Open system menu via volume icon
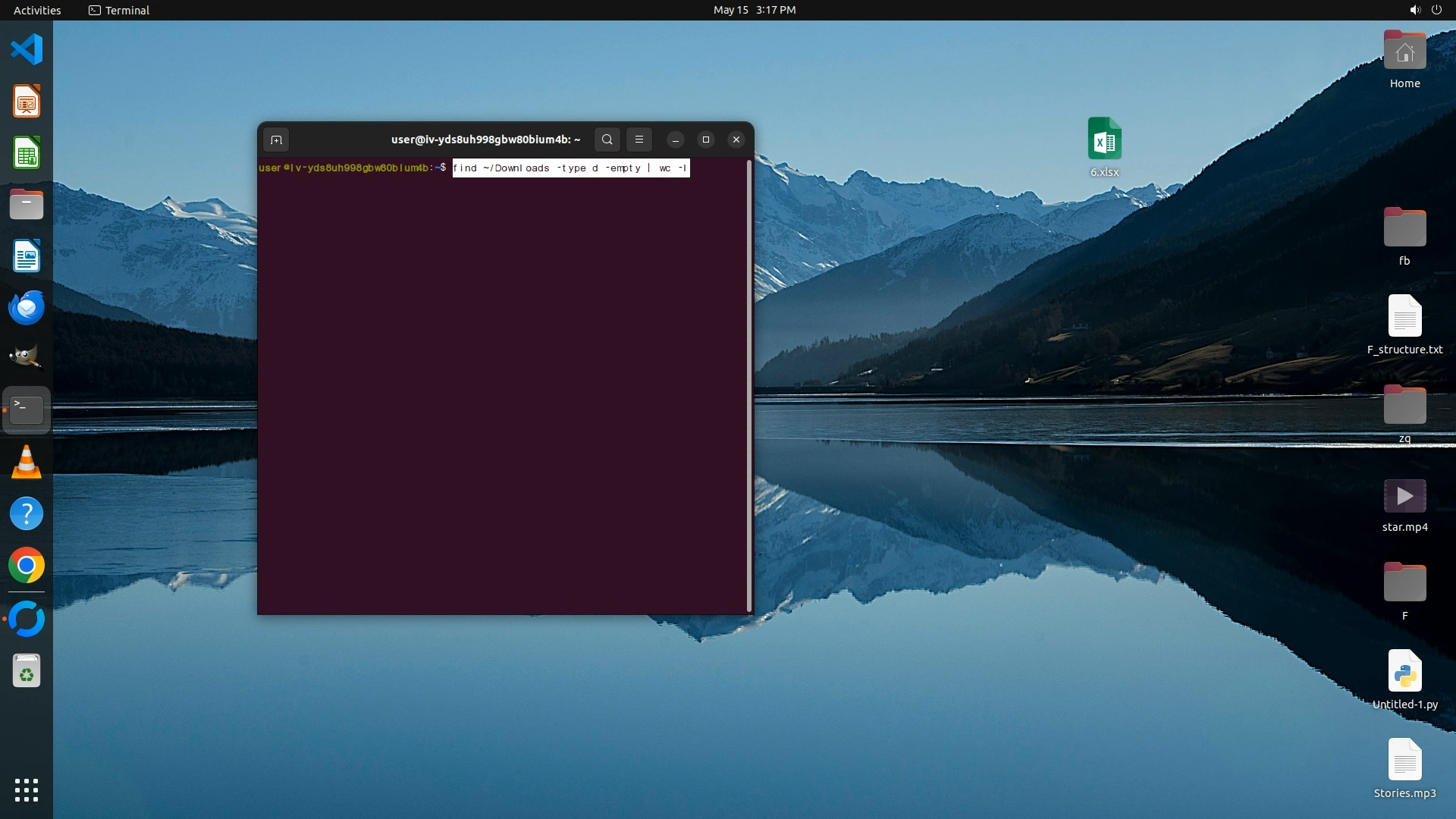This screenshot has height=819, width=1456. pos(1415,10)
